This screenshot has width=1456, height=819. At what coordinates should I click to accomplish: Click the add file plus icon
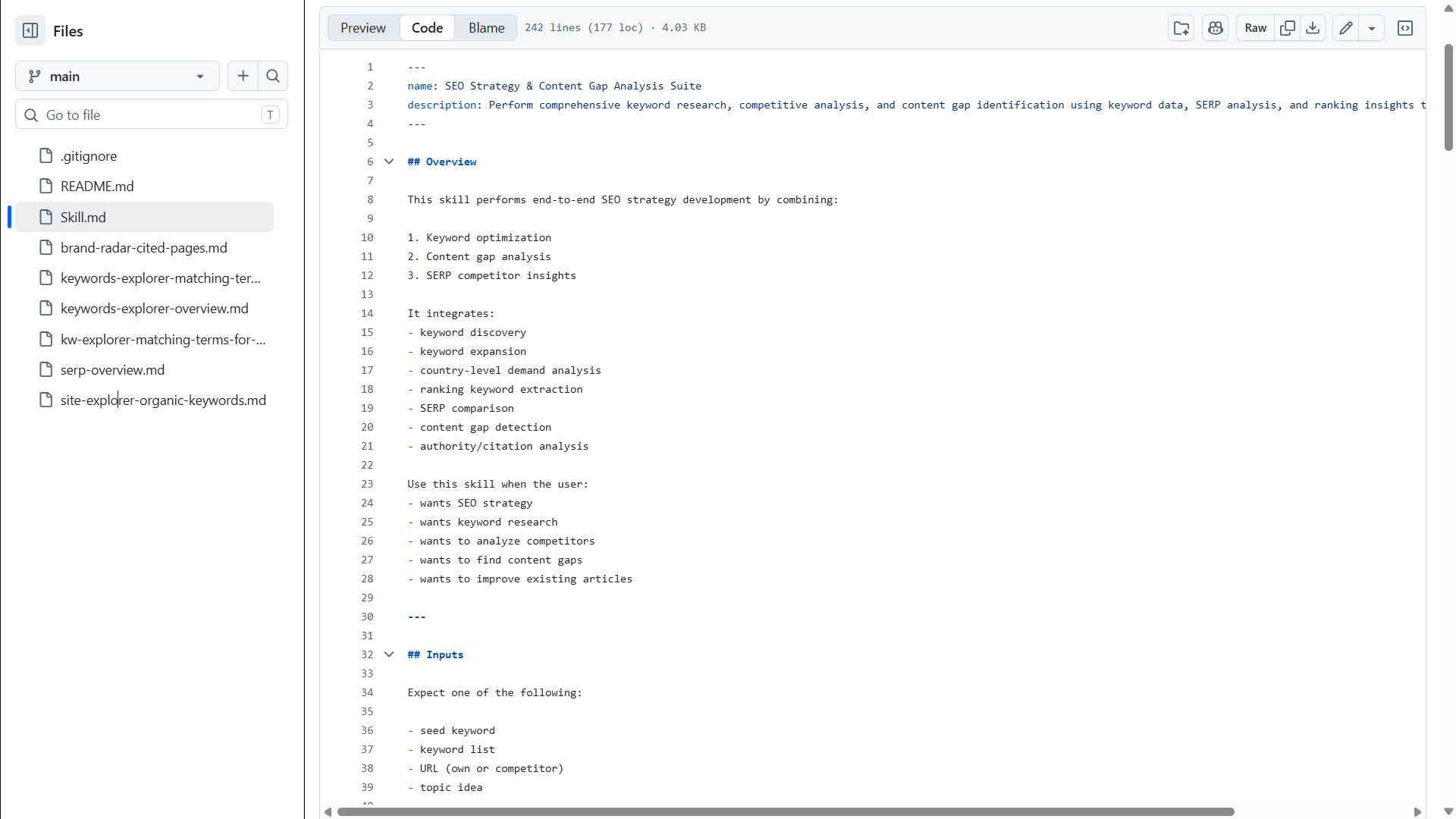click(243, 76)
